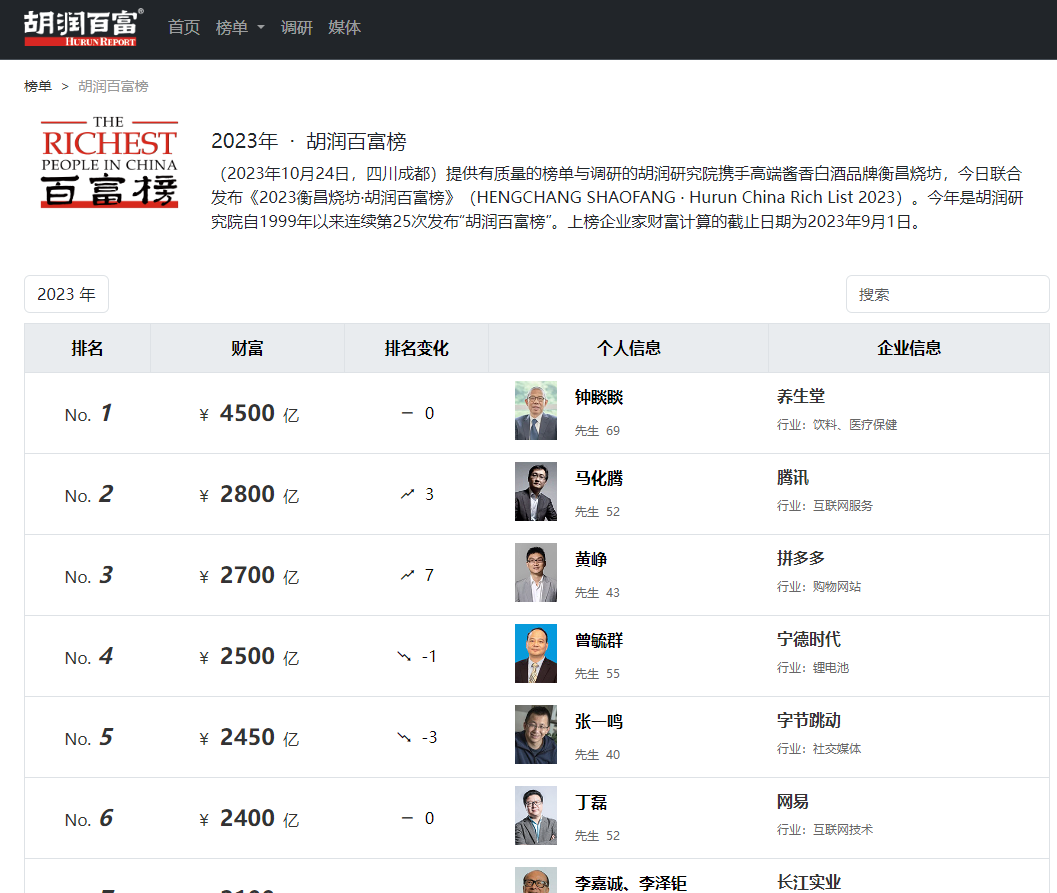
Task: Go to the 调研 research page
Action: tap(297, 28)
